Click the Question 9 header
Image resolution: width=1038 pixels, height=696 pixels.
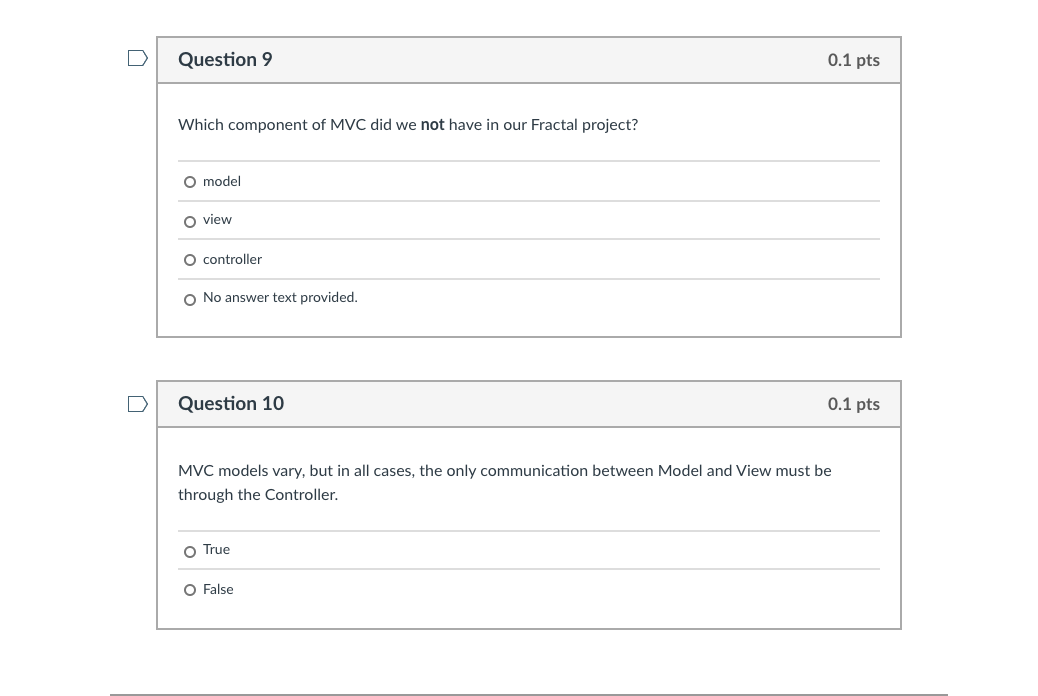(225, 60)
